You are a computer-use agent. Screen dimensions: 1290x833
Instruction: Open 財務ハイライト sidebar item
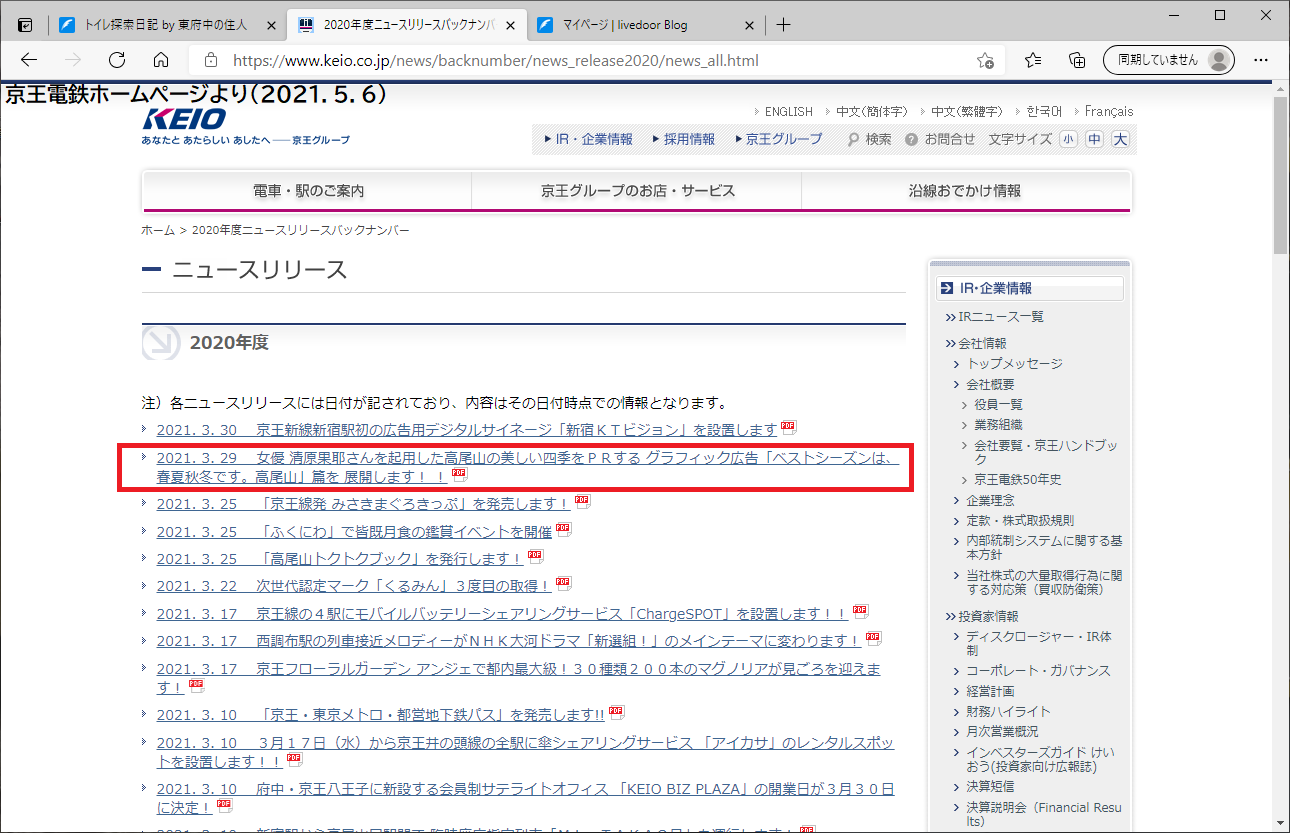click(1008, 711)
